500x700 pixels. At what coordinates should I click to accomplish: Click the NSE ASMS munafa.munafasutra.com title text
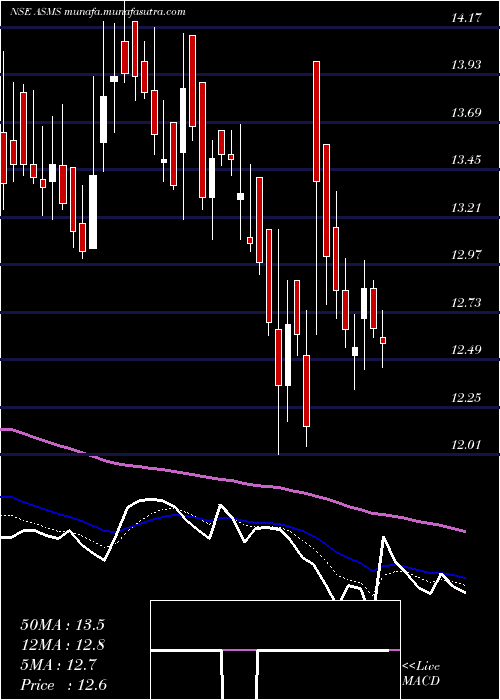[x=98, y=12]
